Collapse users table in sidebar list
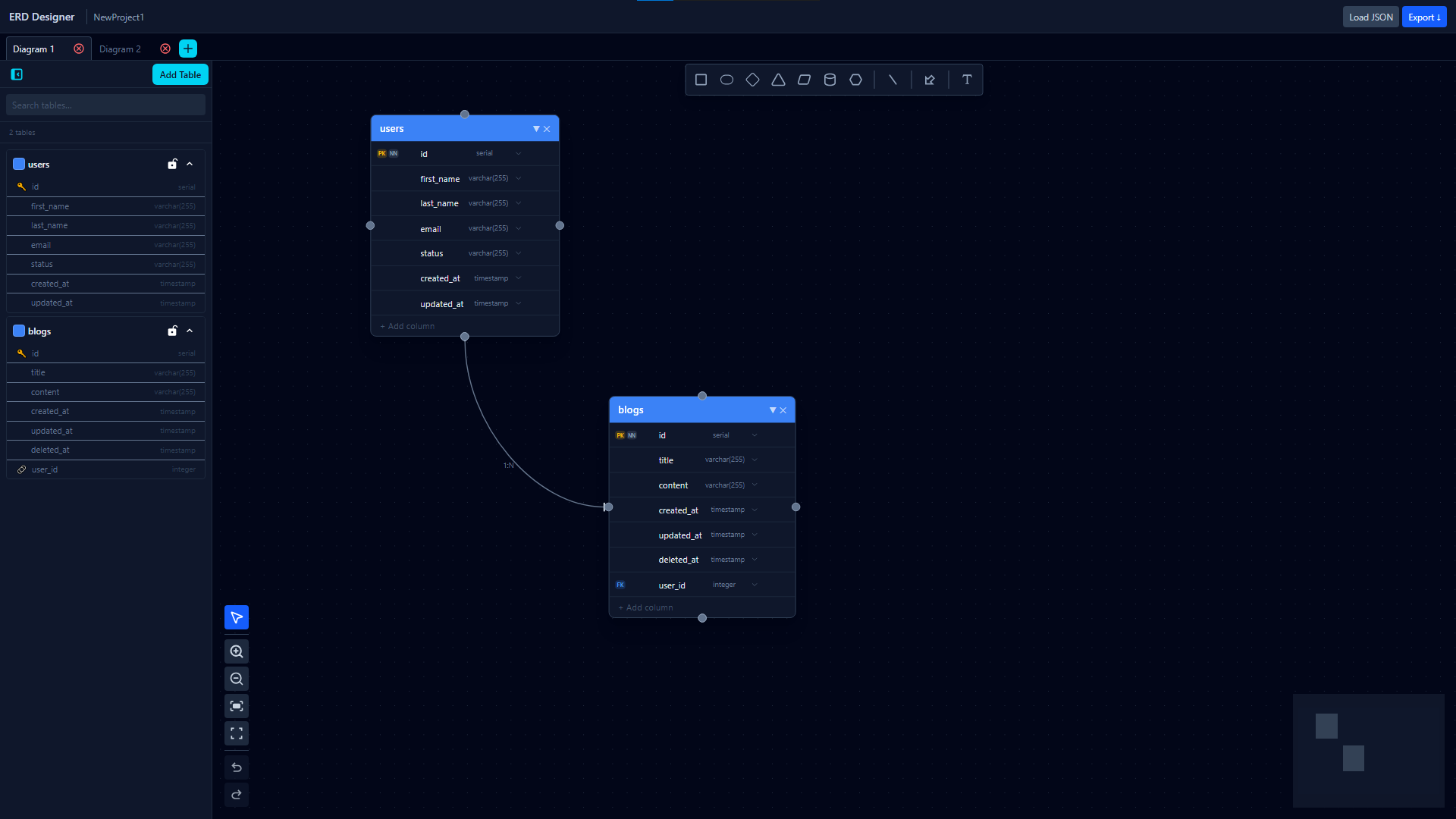 click(x=190, y=164)
